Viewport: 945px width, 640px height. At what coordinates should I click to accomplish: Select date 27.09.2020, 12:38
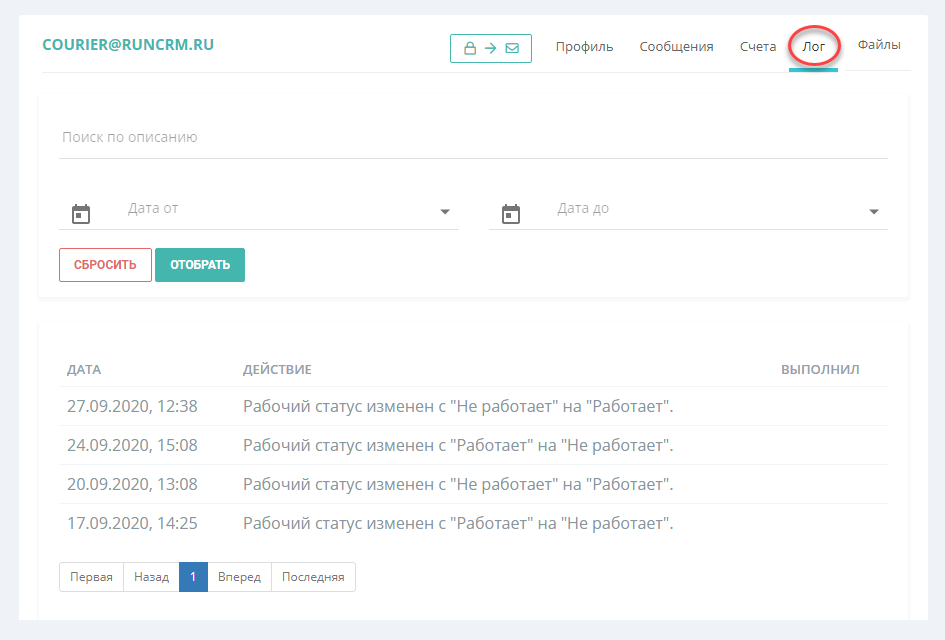[x=132, y=406]
